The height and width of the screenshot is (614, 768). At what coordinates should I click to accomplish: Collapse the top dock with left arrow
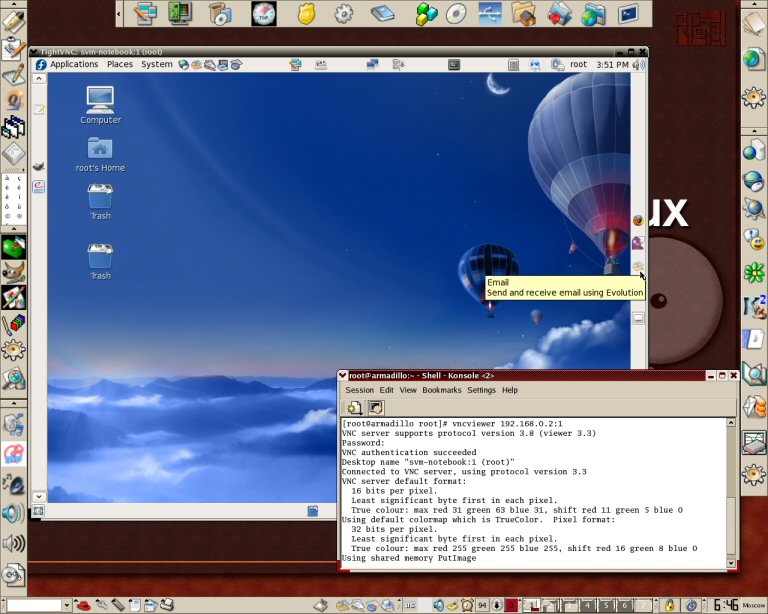coord(119,14)
